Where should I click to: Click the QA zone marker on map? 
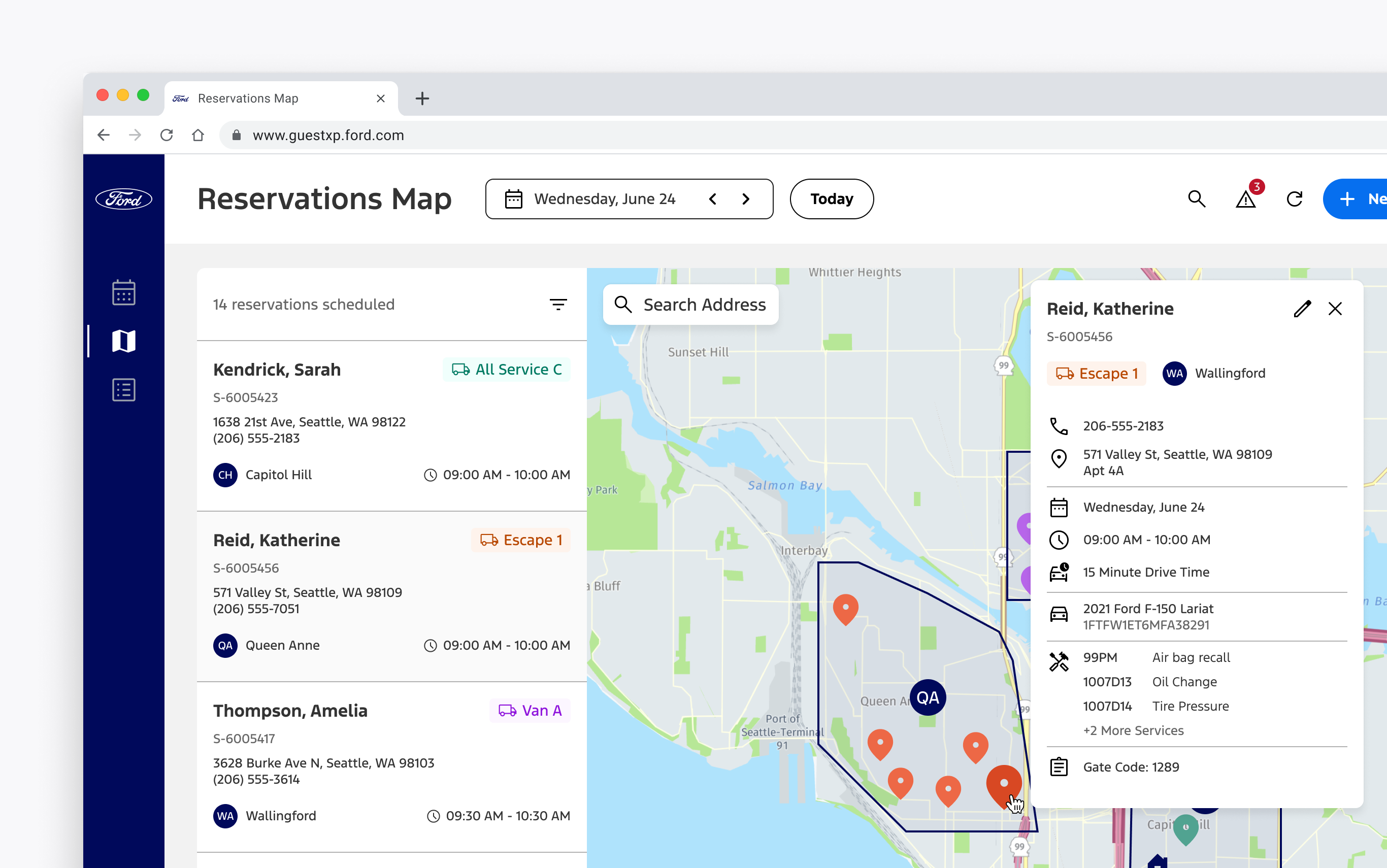(928, 697)
